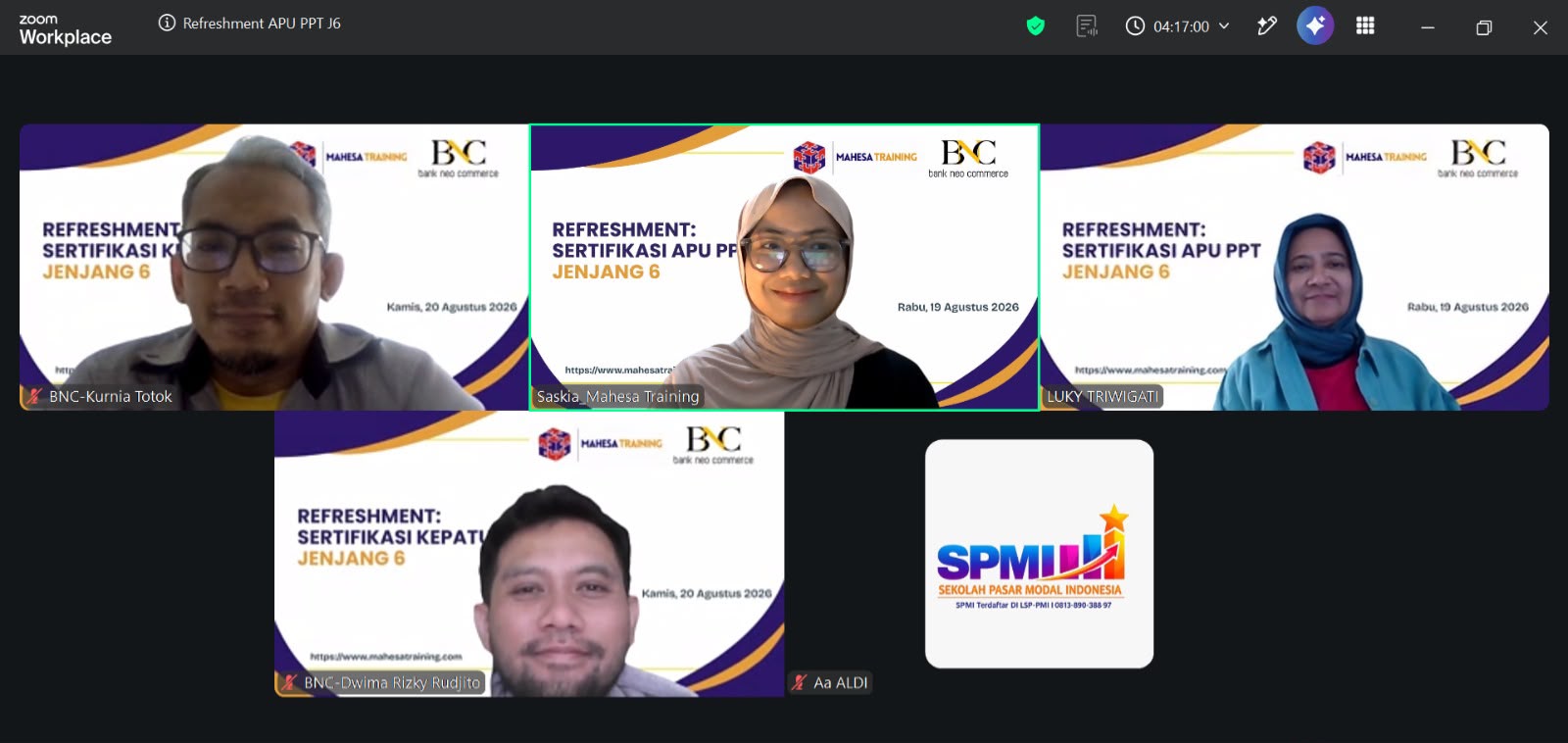Click the muted mic icon for Aa ALDI
Screen dimensions: 1568x743
coord(800,682)
